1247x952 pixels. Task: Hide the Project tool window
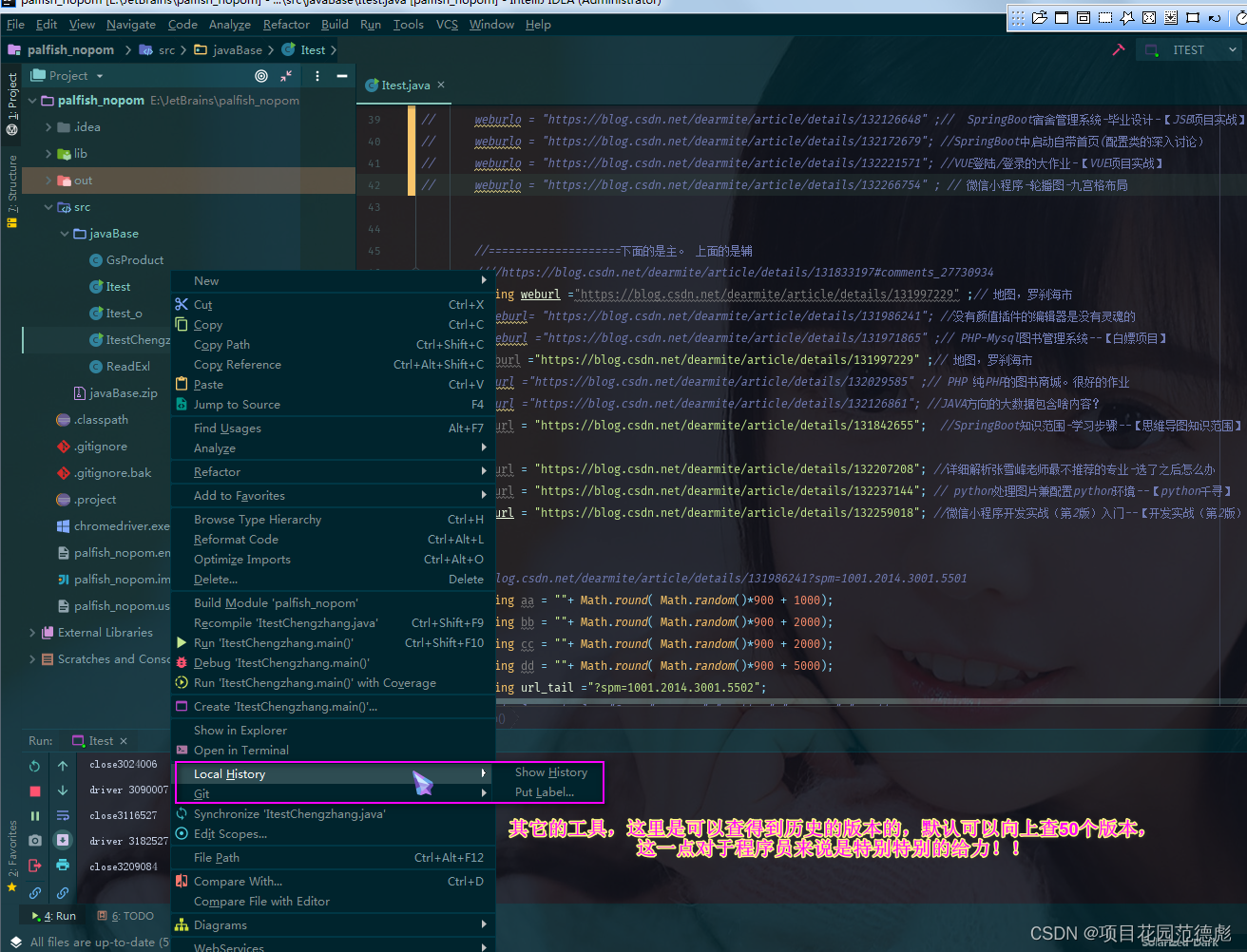[x=341, y=76]
